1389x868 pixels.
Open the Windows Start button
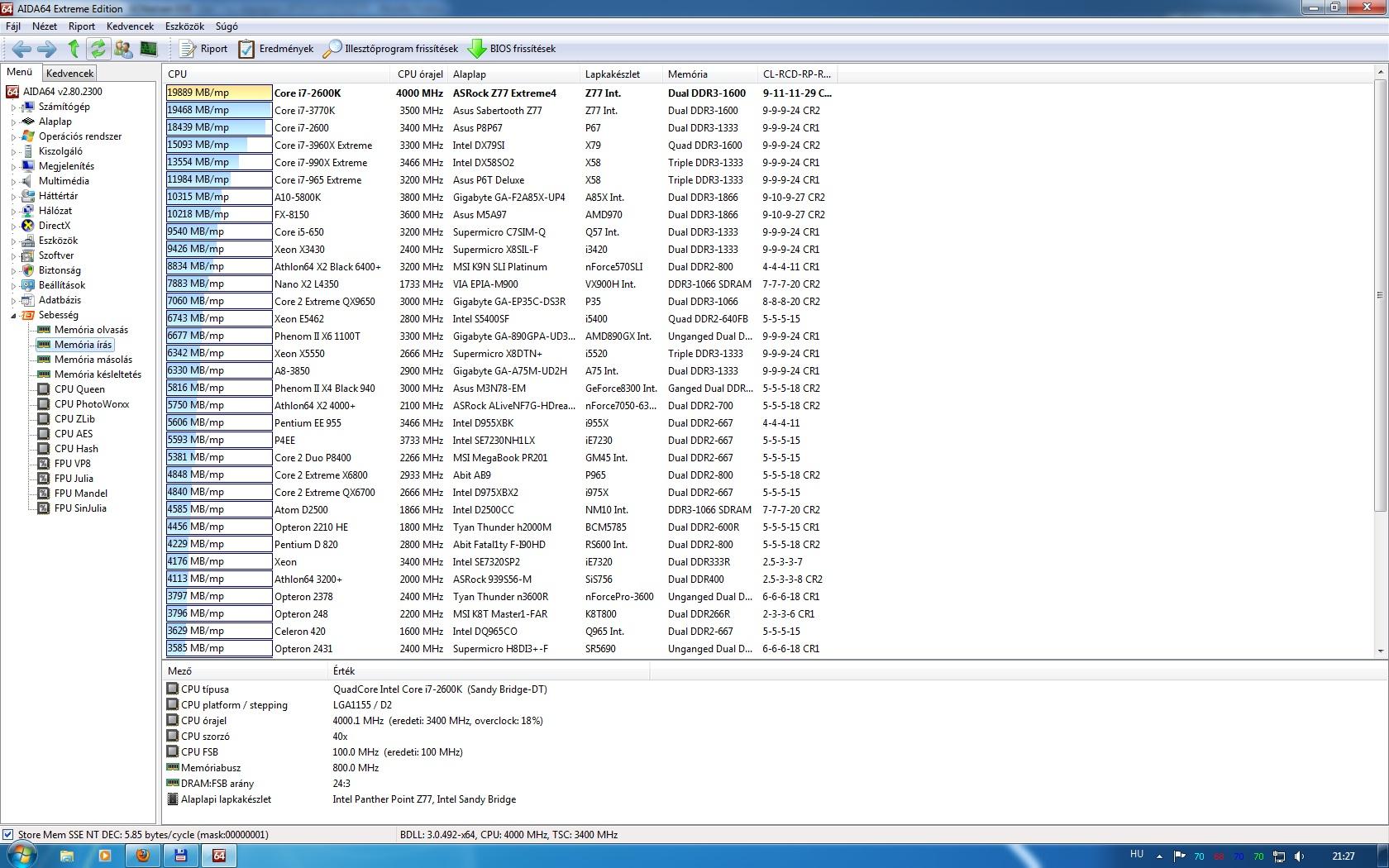click(x=20, y=855)
